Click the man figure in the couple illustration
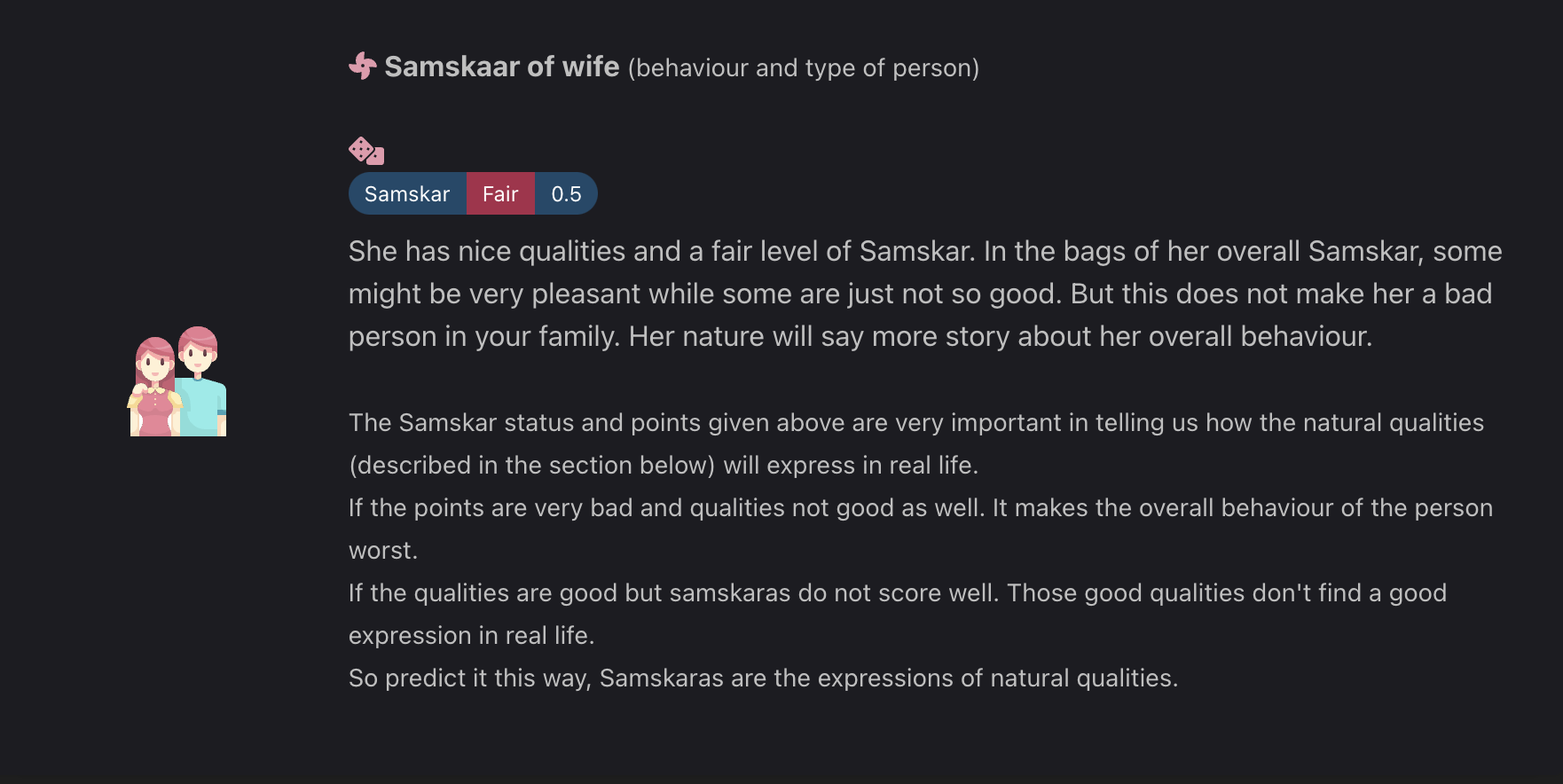This screenshot has height=784, width=1563. click(202, 377)
